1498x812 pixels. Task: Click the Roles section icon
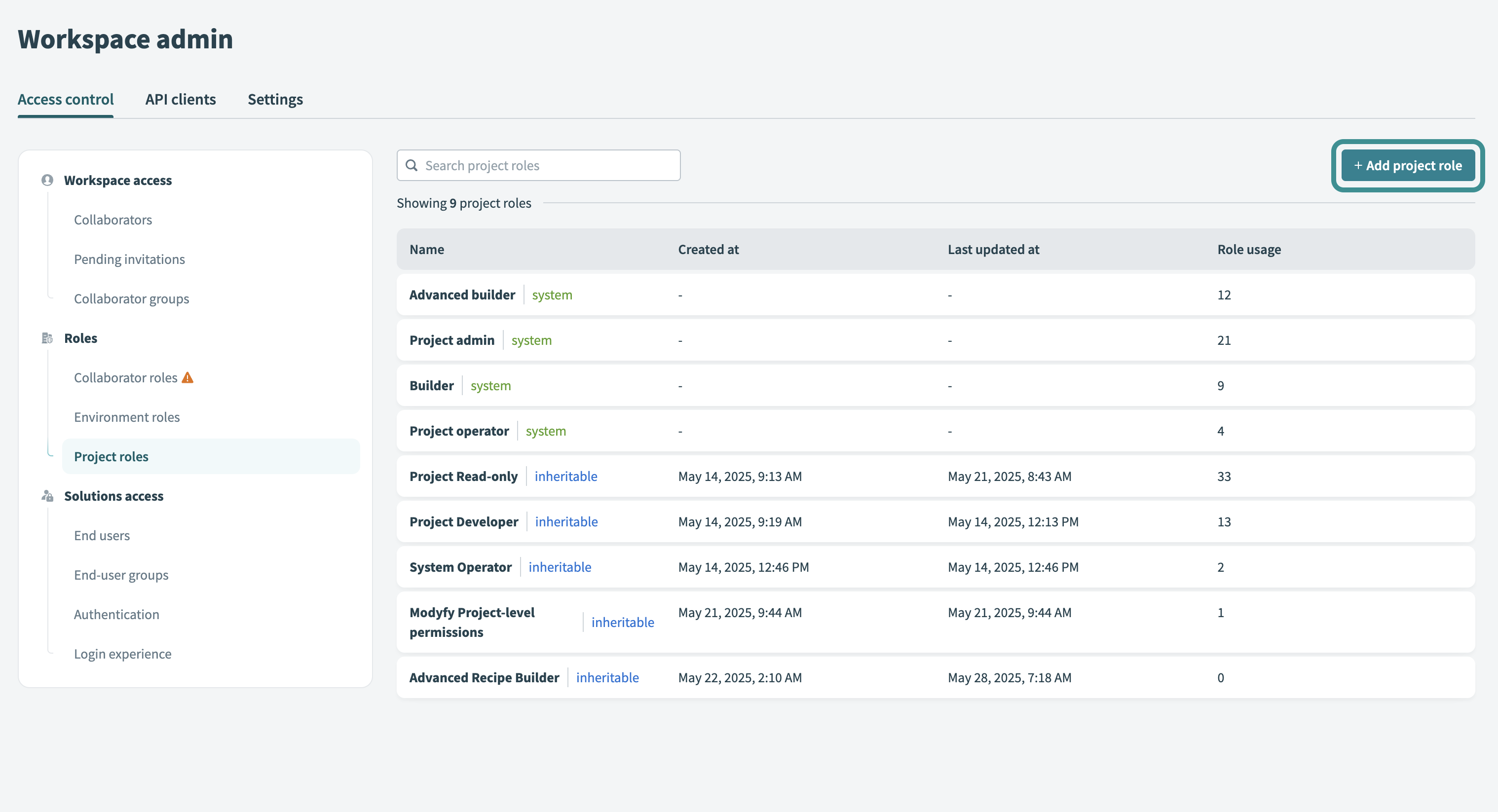47,338
